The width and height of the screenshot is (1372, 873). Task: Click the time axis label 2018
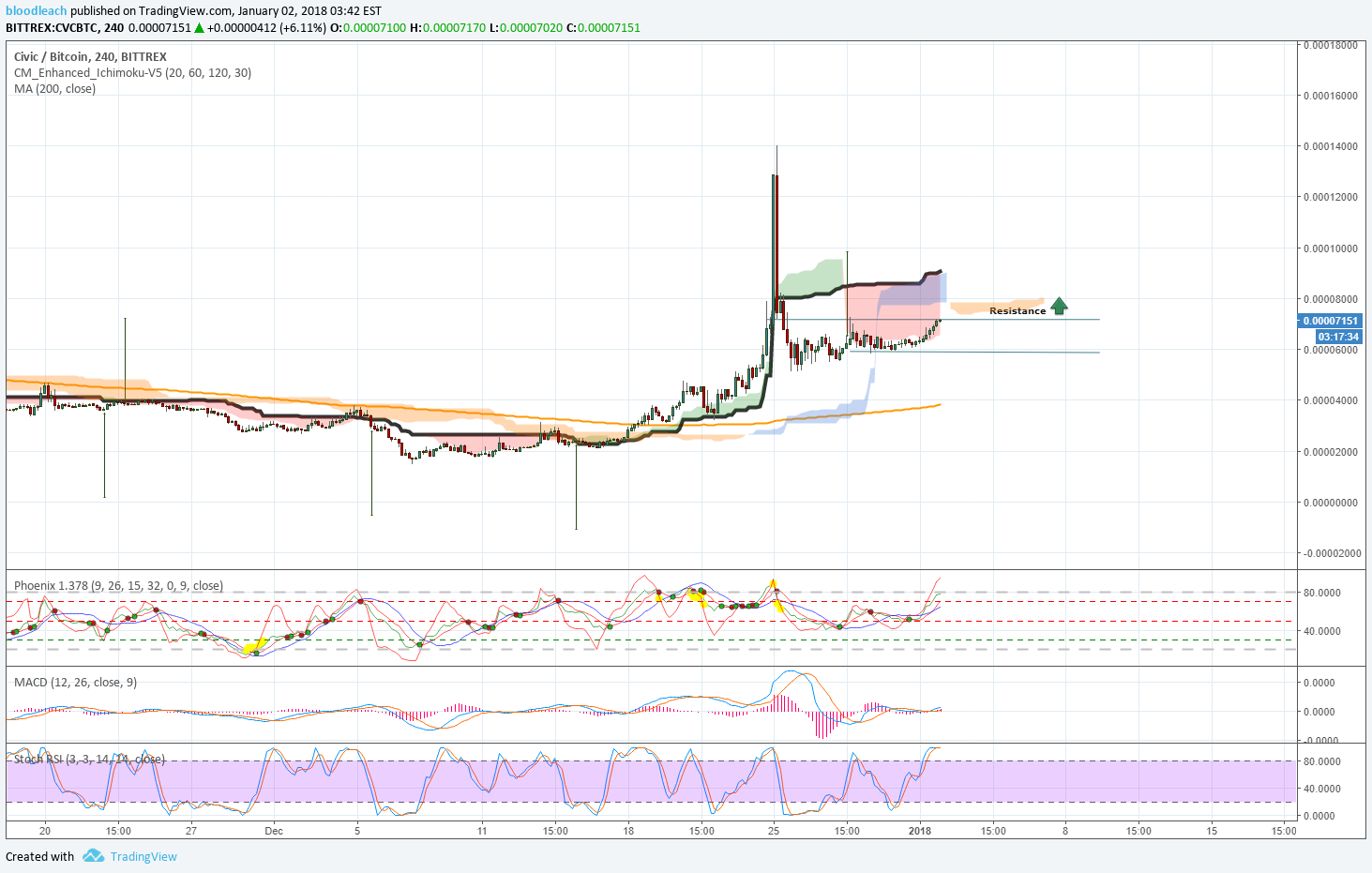click(x=920, y=831)
